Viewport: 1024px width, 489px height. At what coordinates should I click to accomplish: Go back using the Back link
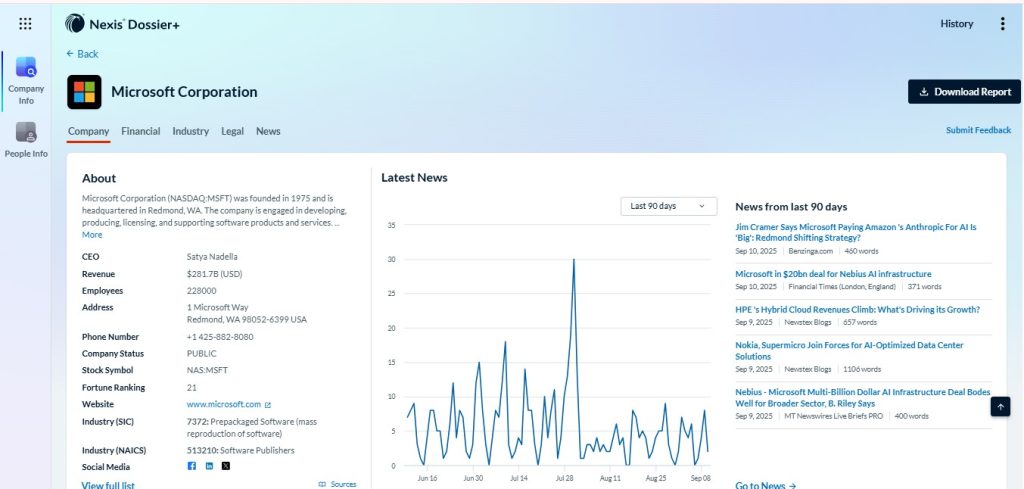[82, 54]
